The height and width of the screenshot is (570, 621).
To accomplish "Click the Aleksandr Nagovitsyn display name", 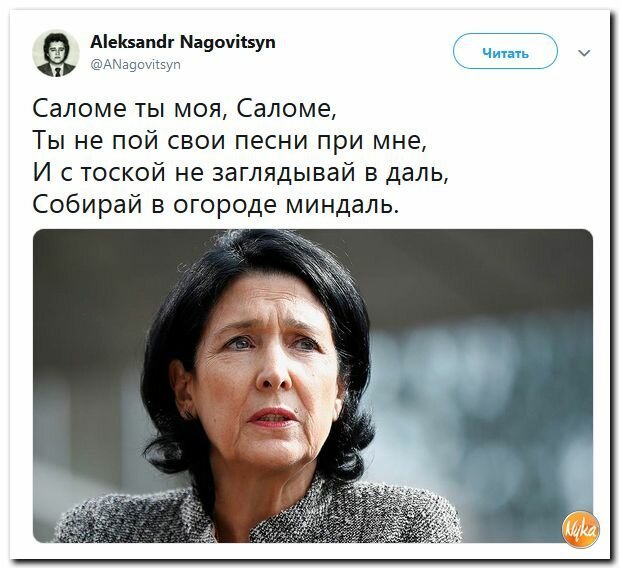I will [183, 42].
